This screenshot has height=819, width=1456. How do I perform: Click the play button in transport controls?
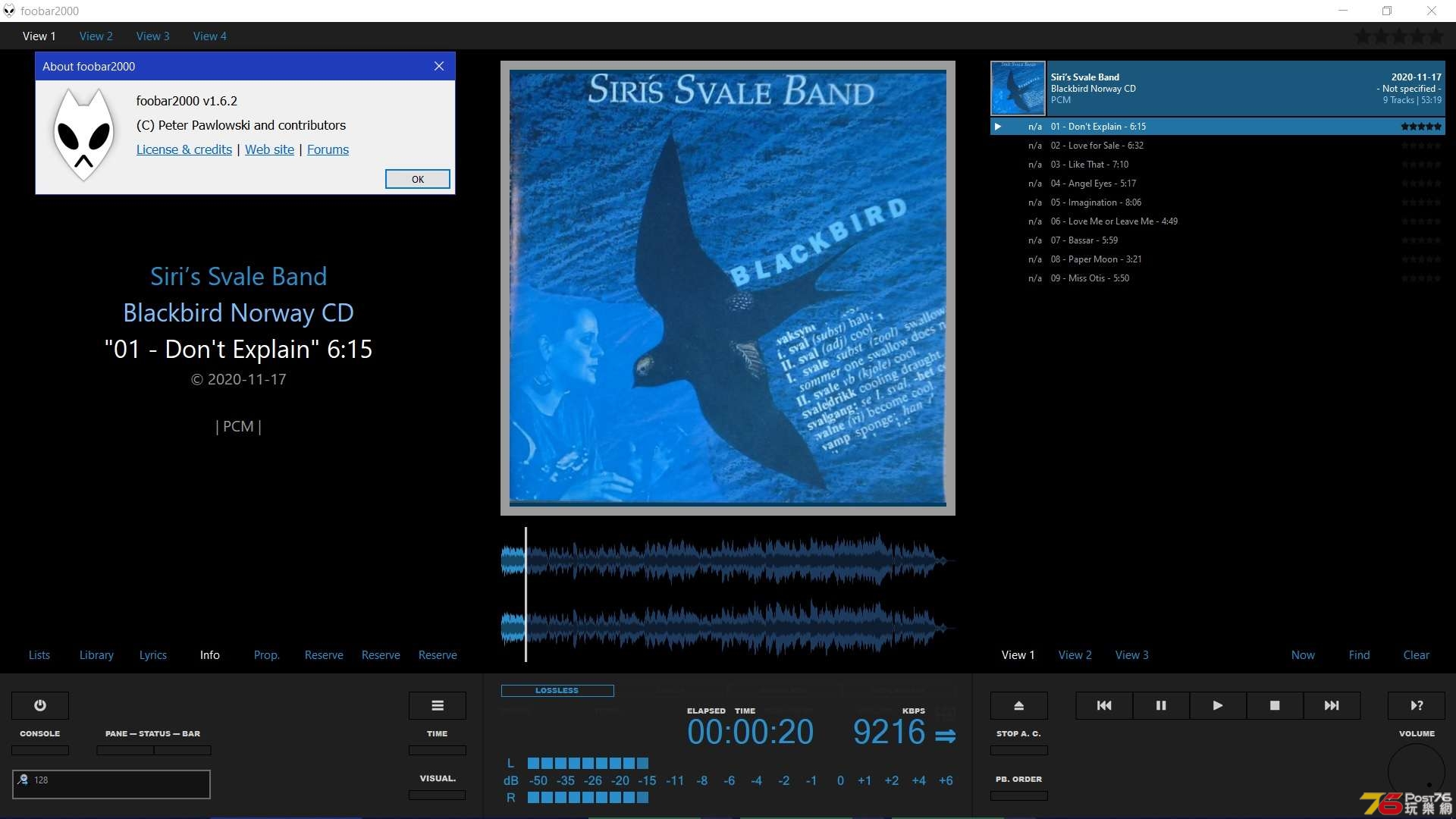point(1218,705)
